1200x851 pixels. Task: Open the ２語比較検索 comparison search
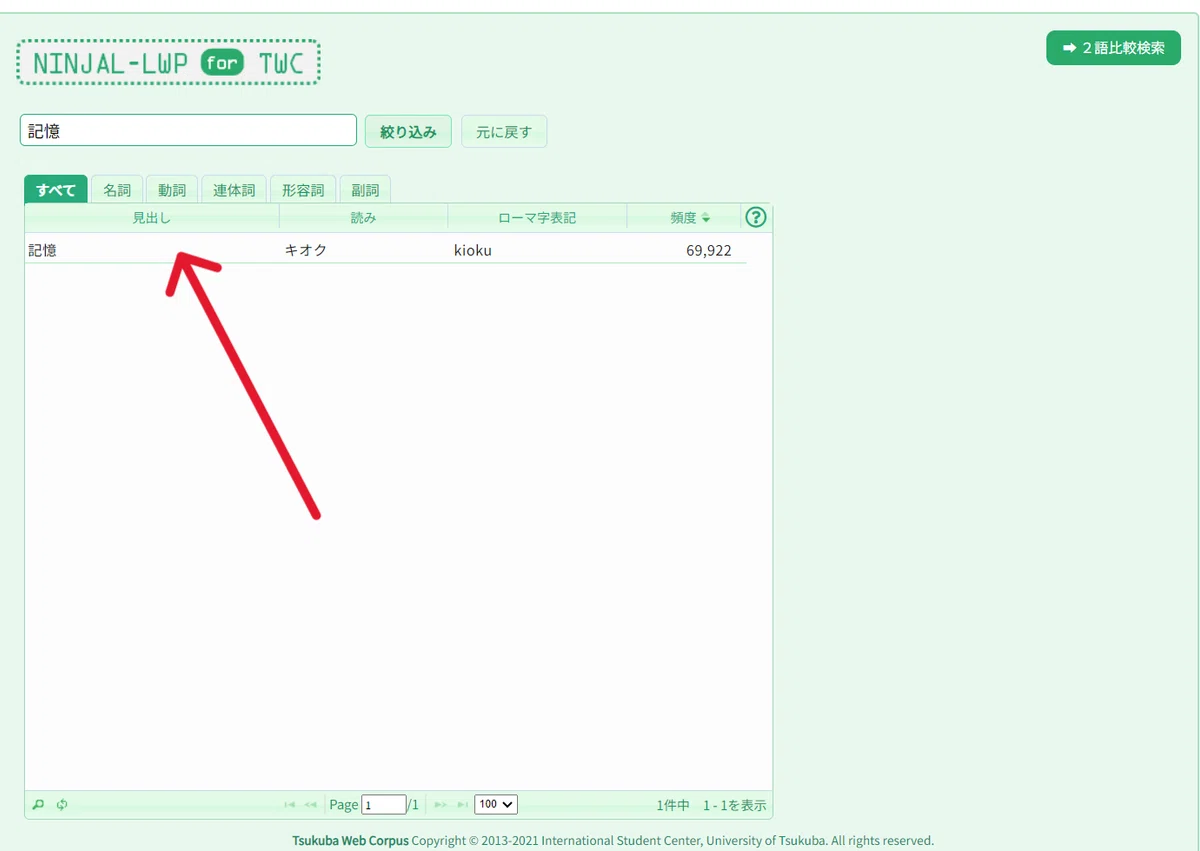coord(1114,48)
